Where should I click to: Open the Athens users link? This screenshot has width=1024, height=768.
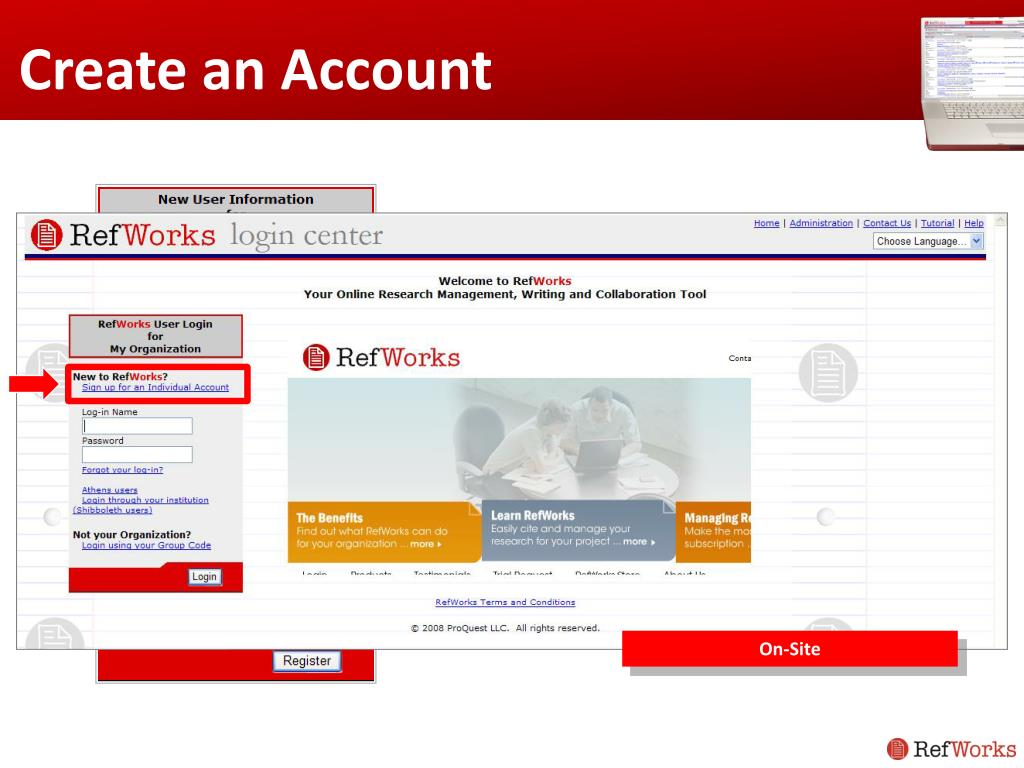pyautogui.click(x=110, y=490)
